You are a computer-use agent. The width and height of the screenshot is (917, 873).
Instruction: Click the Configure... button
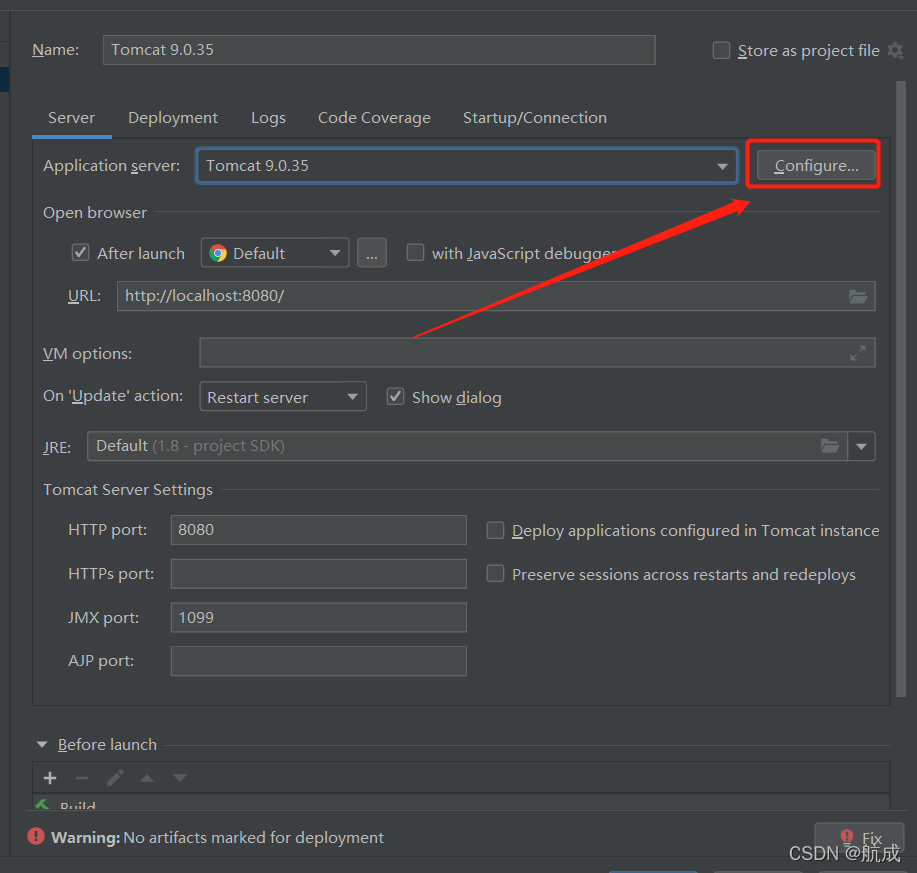pos(816,165)
